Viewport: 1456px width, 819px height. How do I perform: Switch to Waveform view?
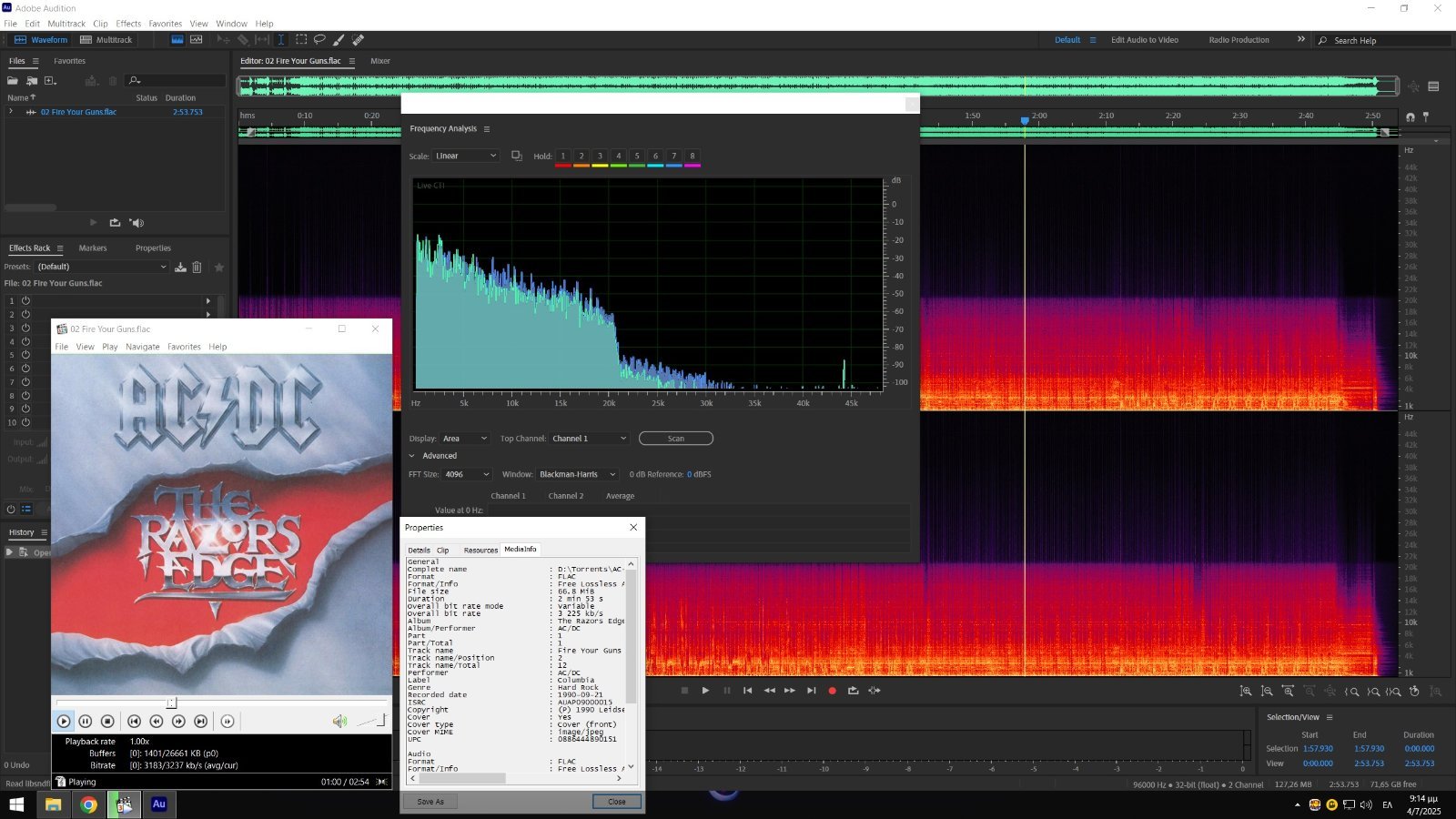pos(41,40)
